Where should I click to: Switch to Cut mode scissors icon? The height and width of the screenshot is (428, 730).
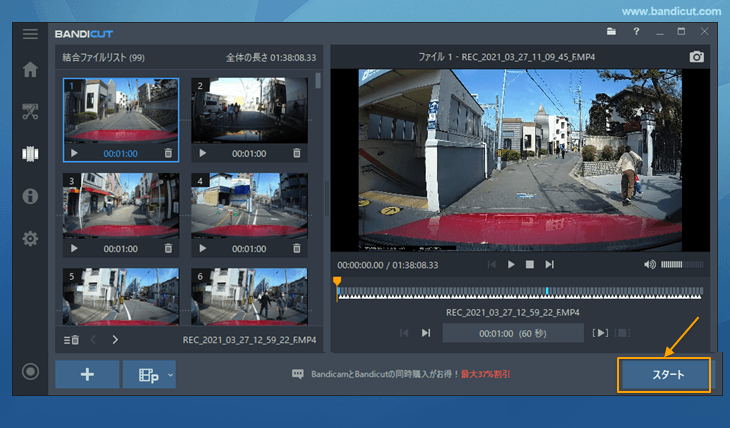click(30, 112)
